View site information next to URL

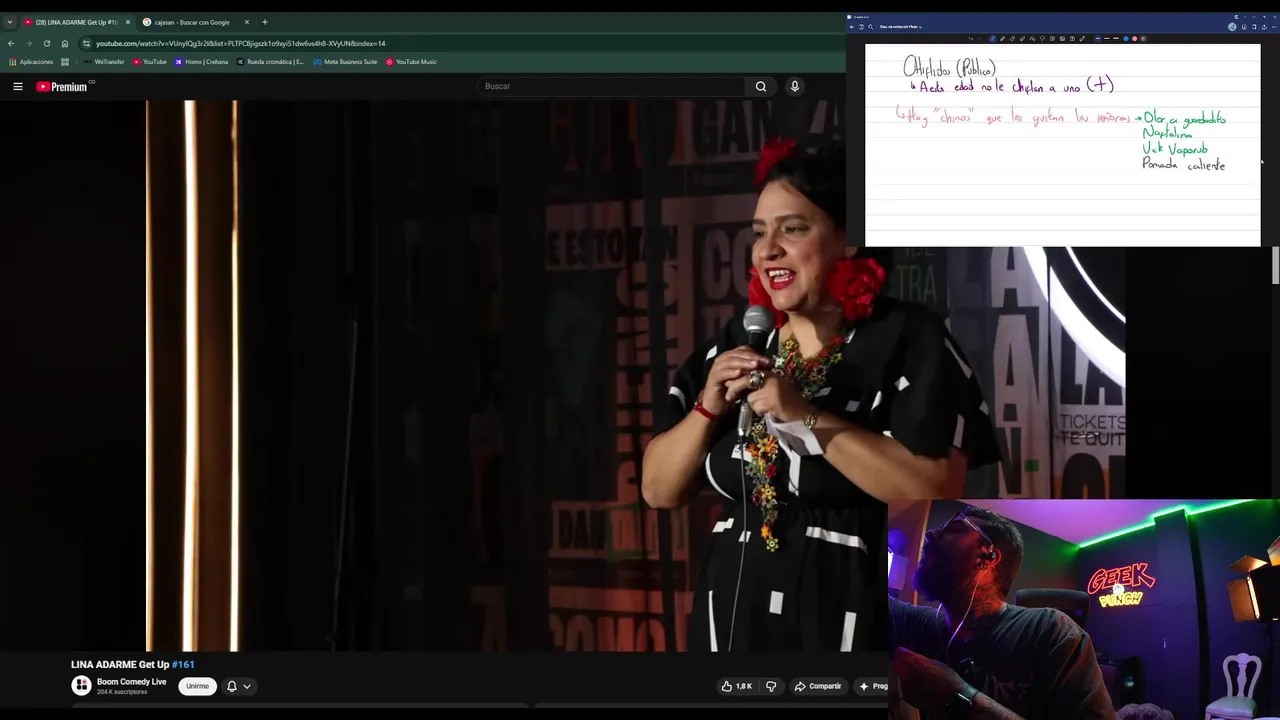pyautogui.click(x=87, y=44)
